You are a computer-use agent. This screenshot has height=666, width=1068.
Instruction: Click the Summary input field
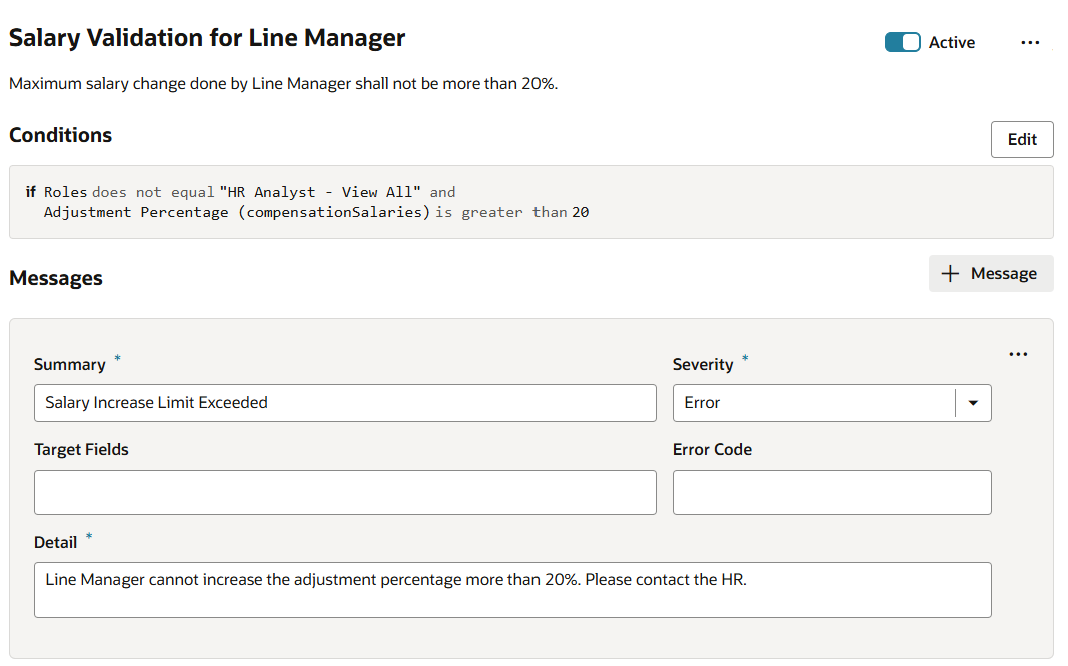coord(345,403)
